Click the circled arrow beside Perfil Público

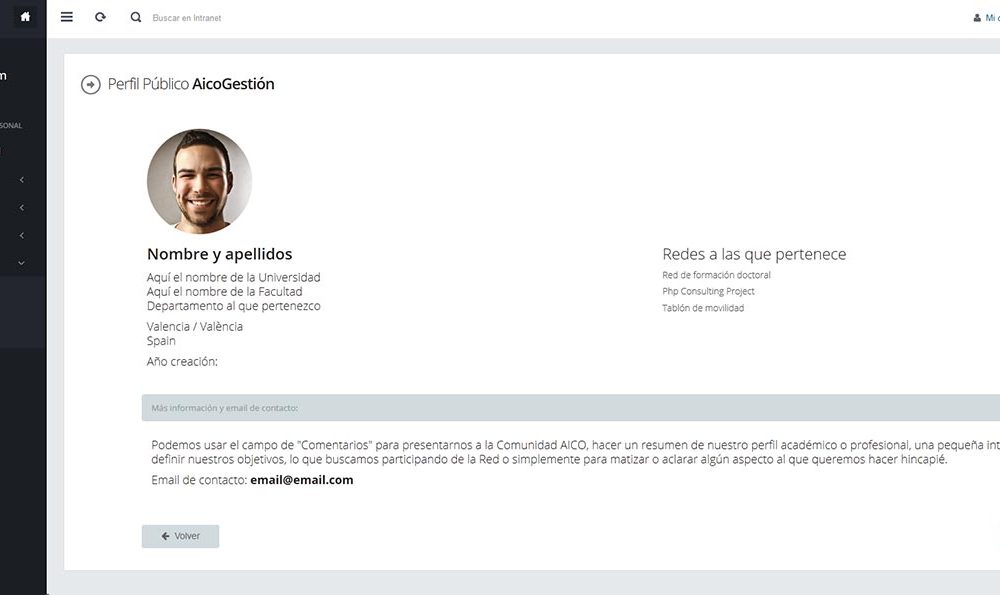[x=91, y=84]
